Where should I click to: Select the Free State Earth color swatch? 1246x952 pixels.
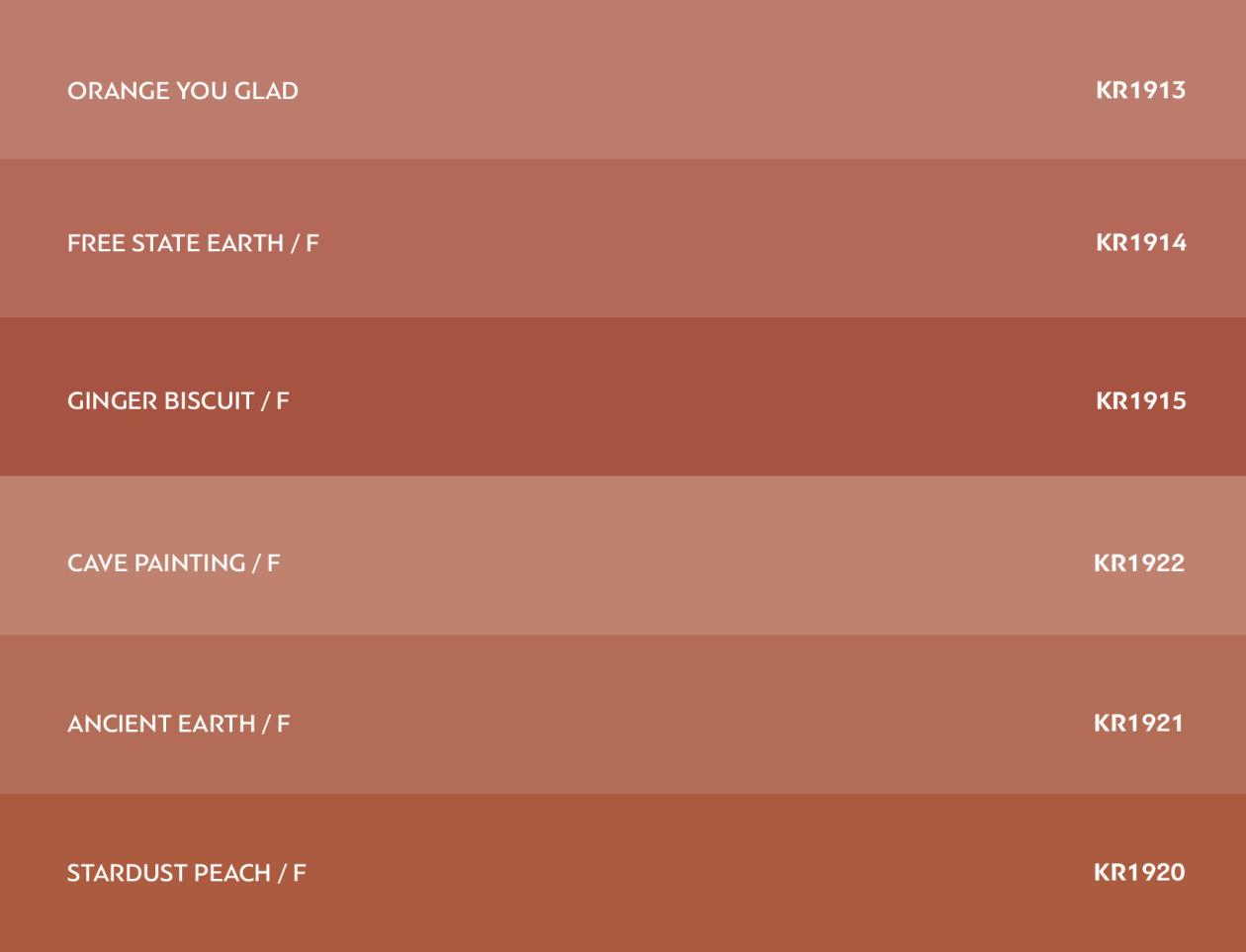click(623, 238)
